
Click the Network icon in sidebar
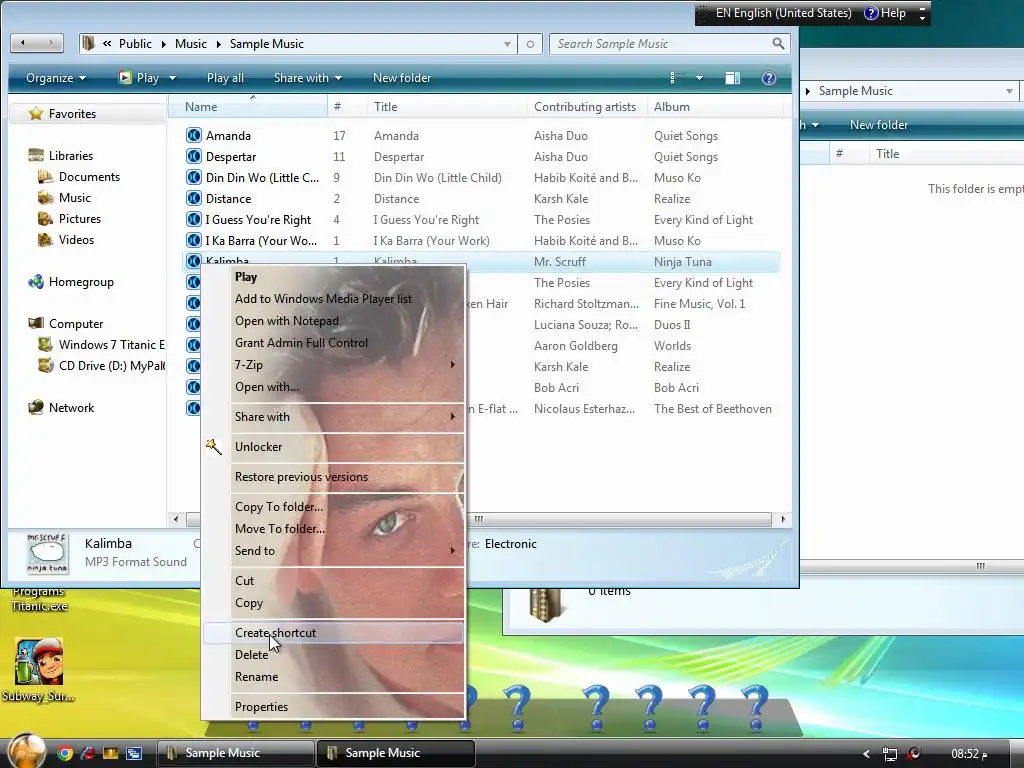[x=36, y=408]
